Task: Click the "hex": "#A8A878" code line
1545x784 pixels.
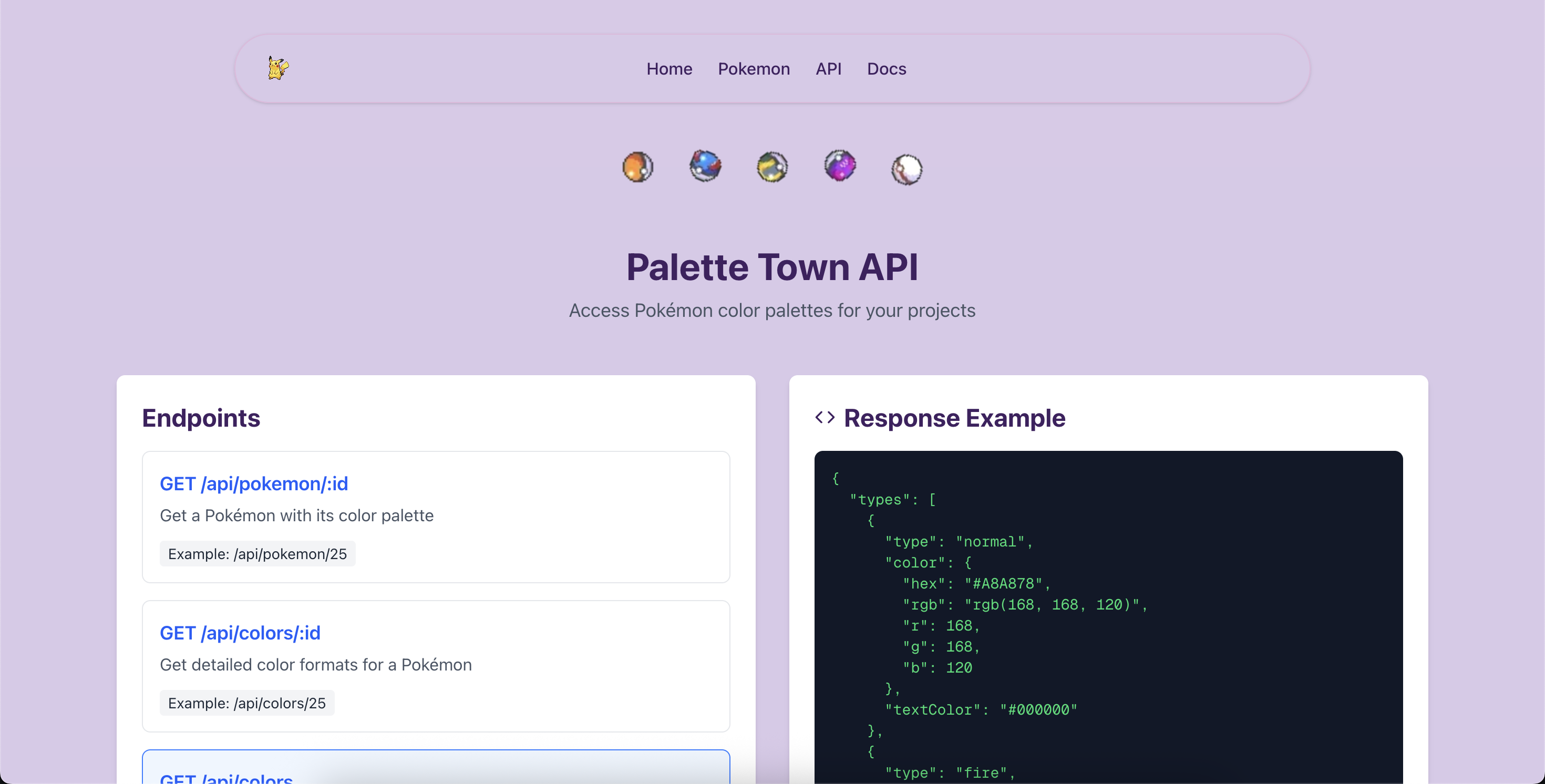Action: click(976, 584)
